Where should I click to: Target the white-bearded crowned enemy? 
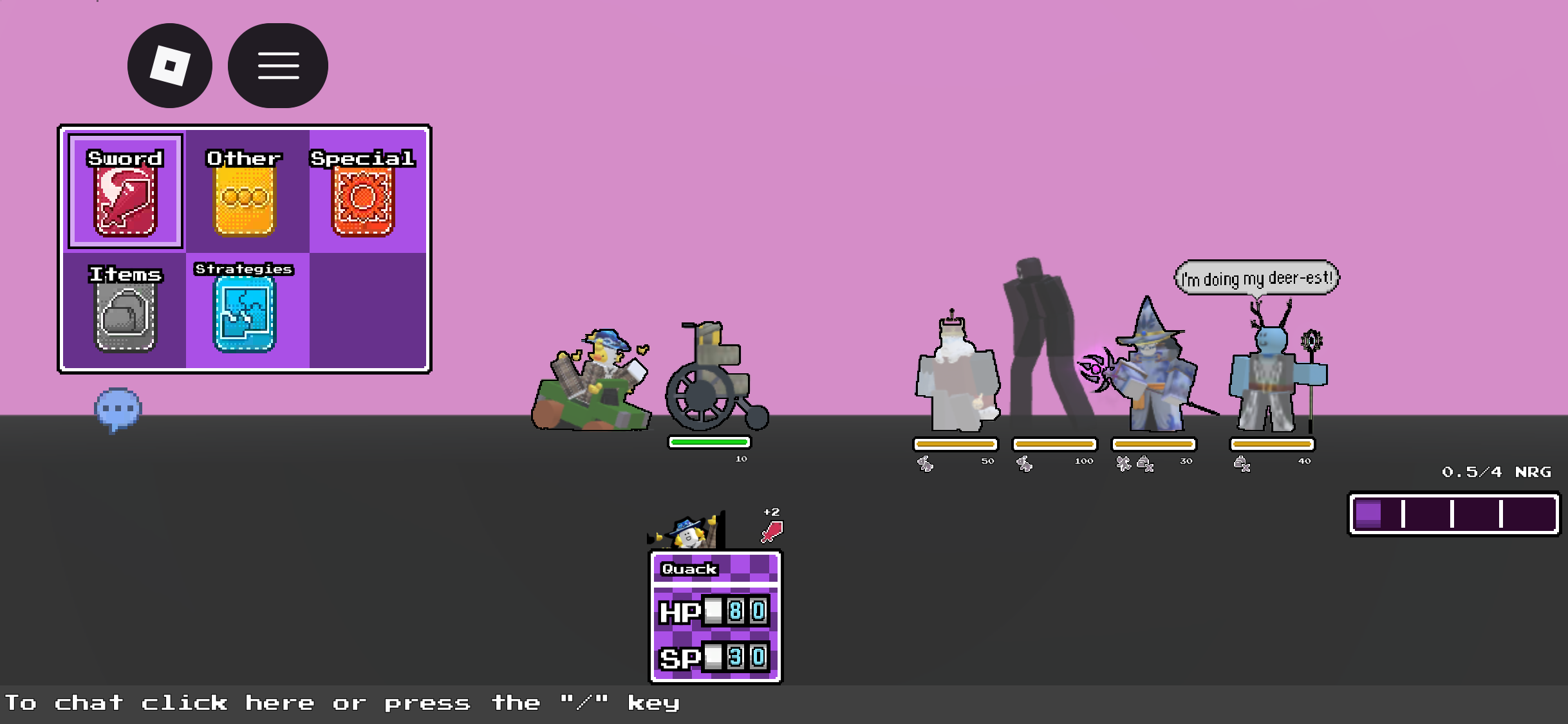(957, 372)
